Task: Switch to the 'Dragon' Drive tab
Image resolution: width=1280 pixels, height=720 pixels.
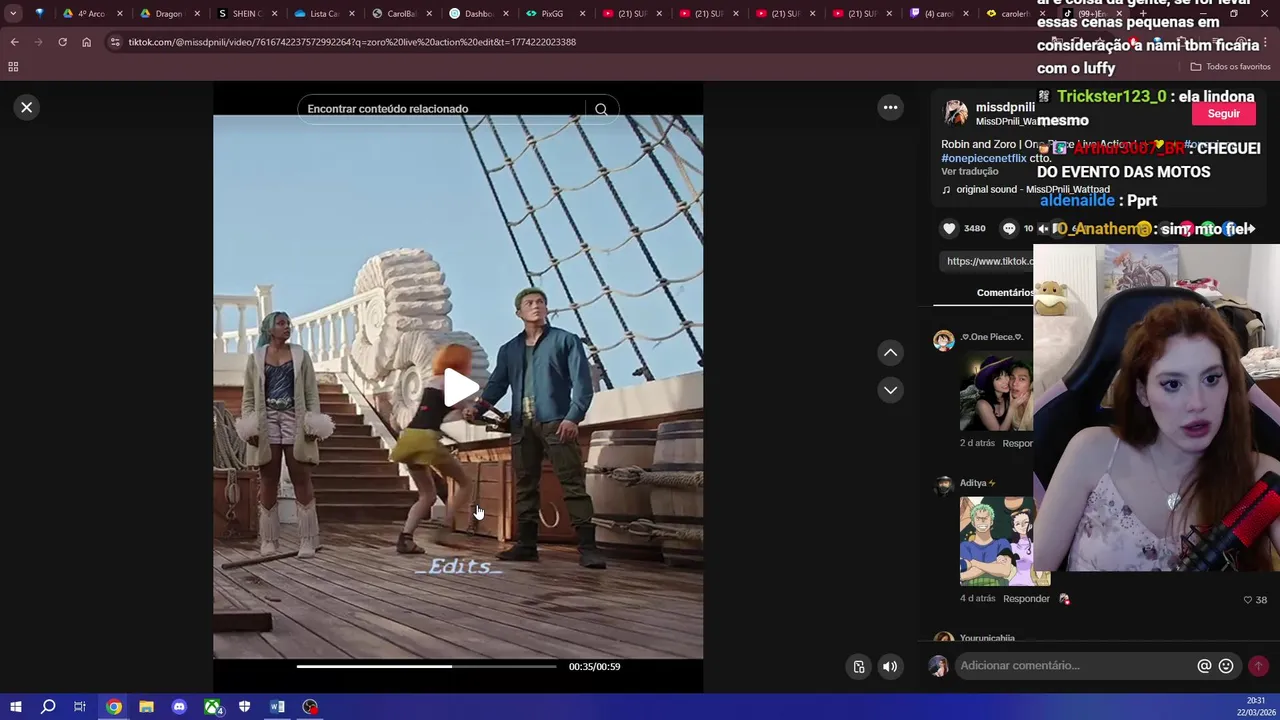Action: tap(169, 14)
